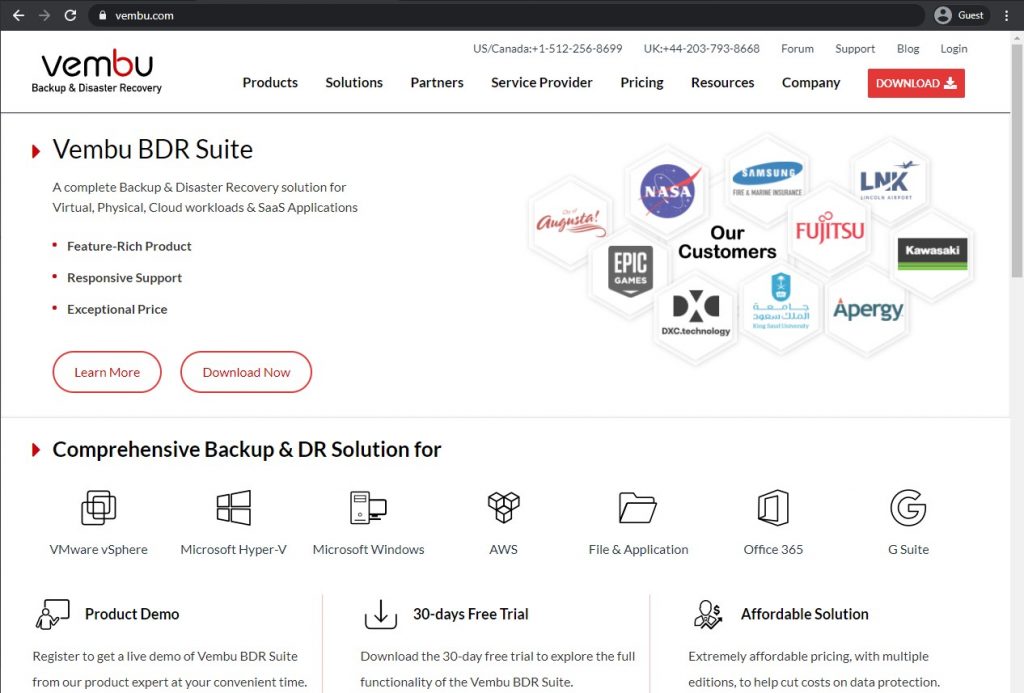The width and height of the screenshot is (1024, 693).
Task: Click the G Suite icon
Action: (x=908, y=508)
